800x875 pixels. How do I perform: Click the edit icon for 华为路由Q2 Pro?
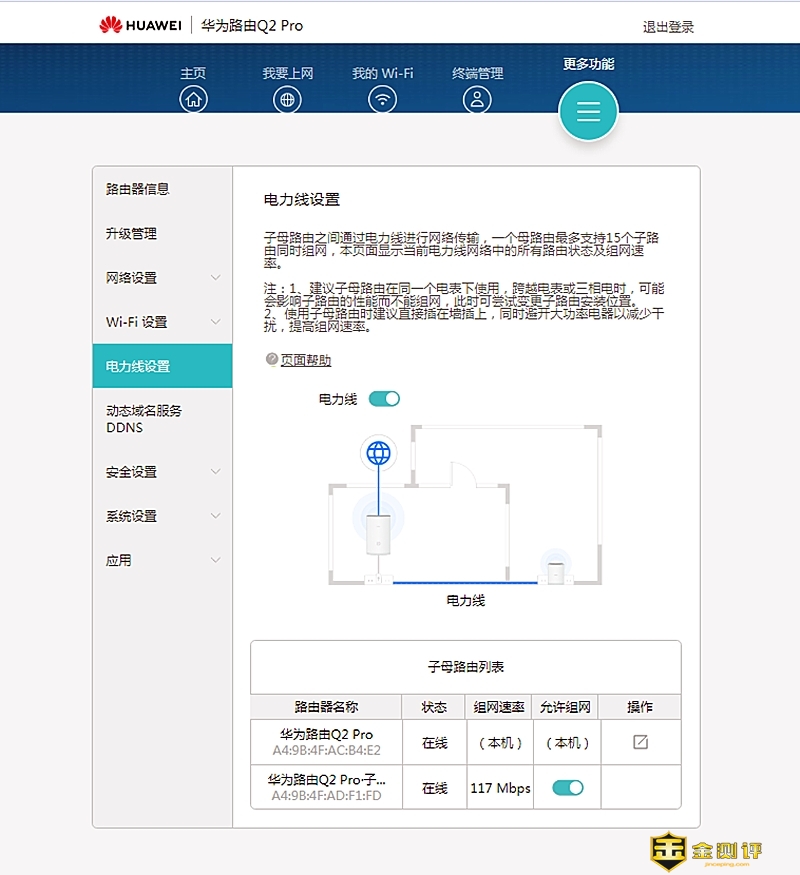tap(640, 742)
